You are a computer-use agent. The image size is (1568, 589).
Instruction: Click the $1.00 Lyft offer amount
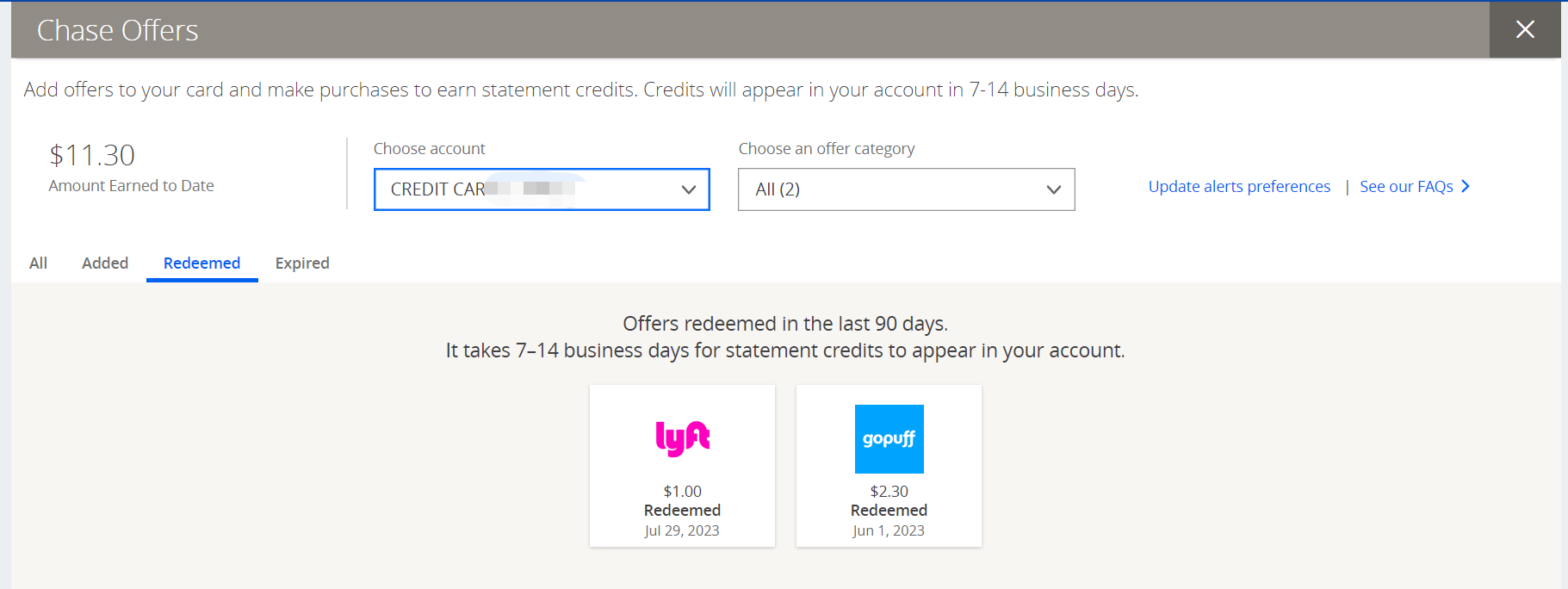[x=682, y=491]
